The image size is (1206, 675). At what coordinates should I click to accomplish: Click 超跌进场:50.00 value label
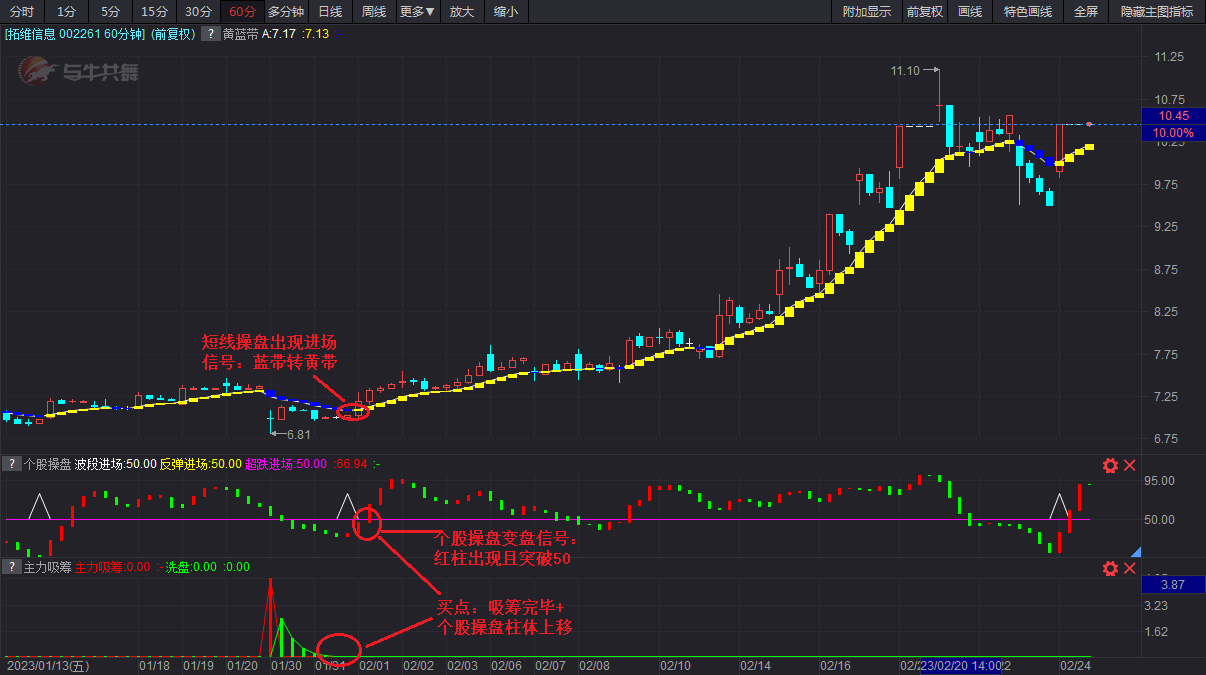tap(287, 464)
